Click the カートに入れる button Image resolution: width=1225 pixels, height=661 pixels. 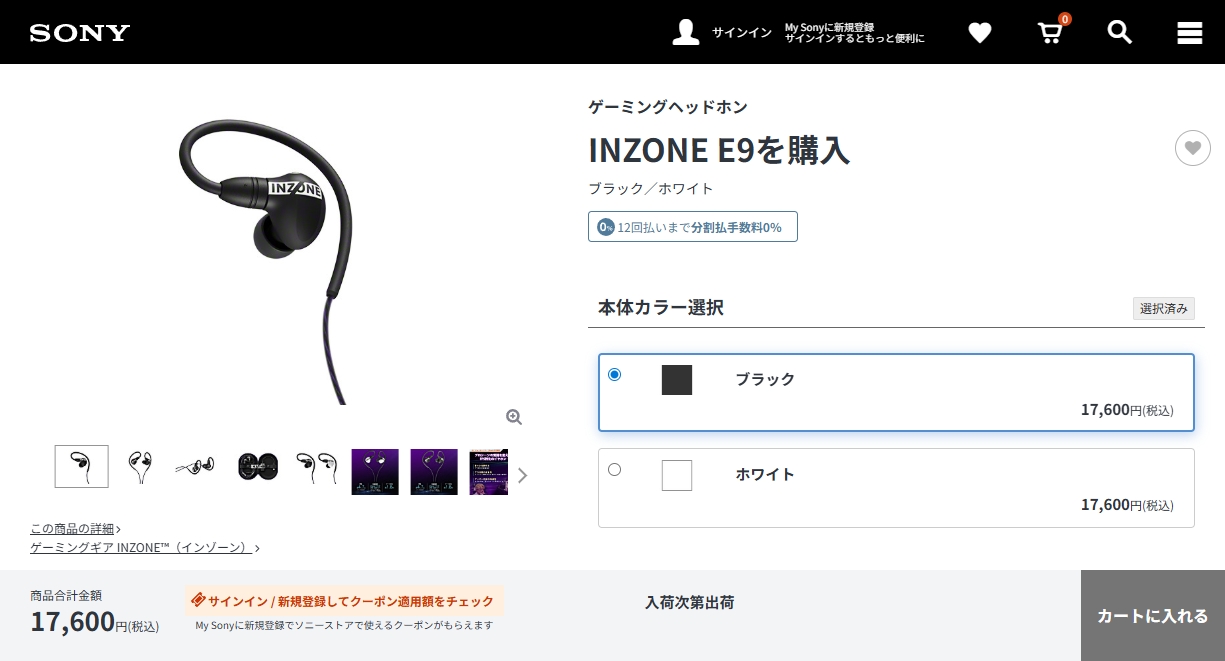[x=1153, y=616]
